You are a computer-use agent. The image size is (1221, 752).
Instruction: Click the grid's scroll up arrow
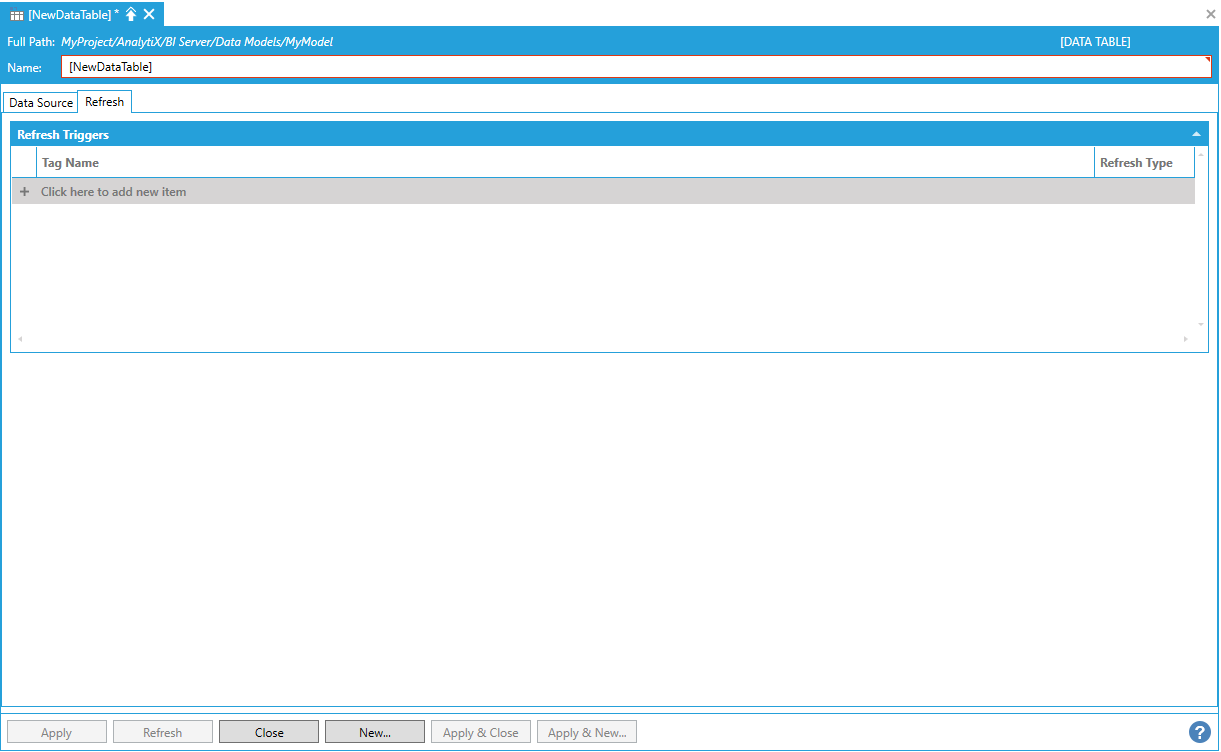tap(1201, 154)
